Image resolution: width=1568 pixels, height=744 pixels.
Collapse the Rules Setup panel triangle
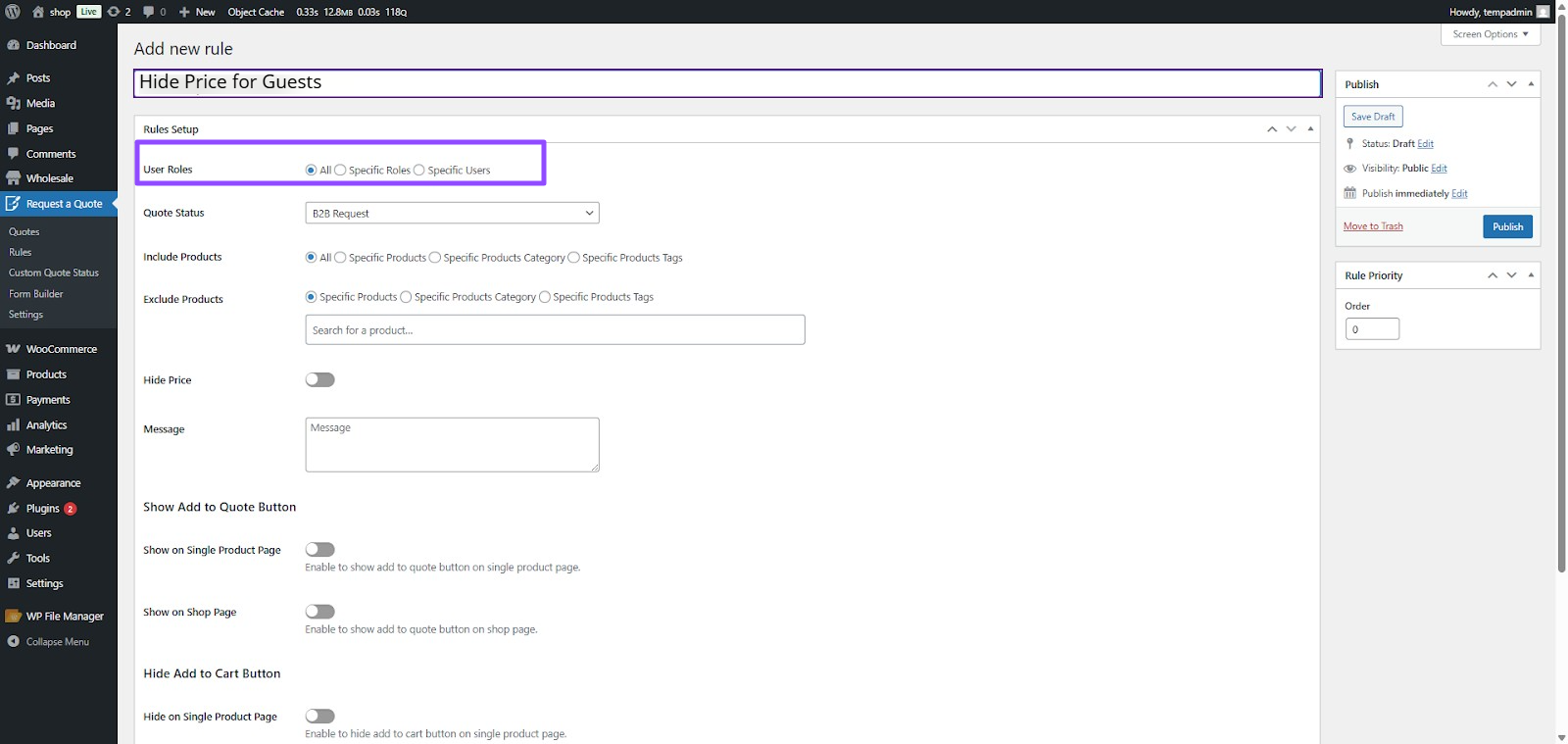(x=1310, y=129)
